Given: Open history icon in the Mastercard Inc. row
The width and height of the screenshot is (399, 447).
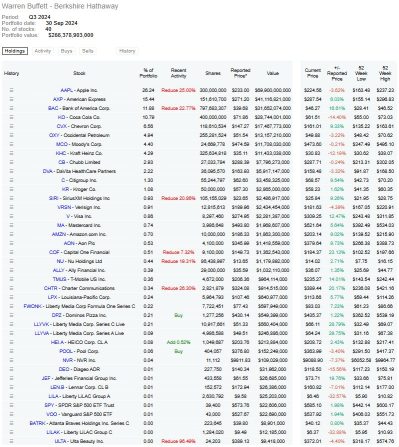Looking at the screenshot, I should (x=12, y=225).
